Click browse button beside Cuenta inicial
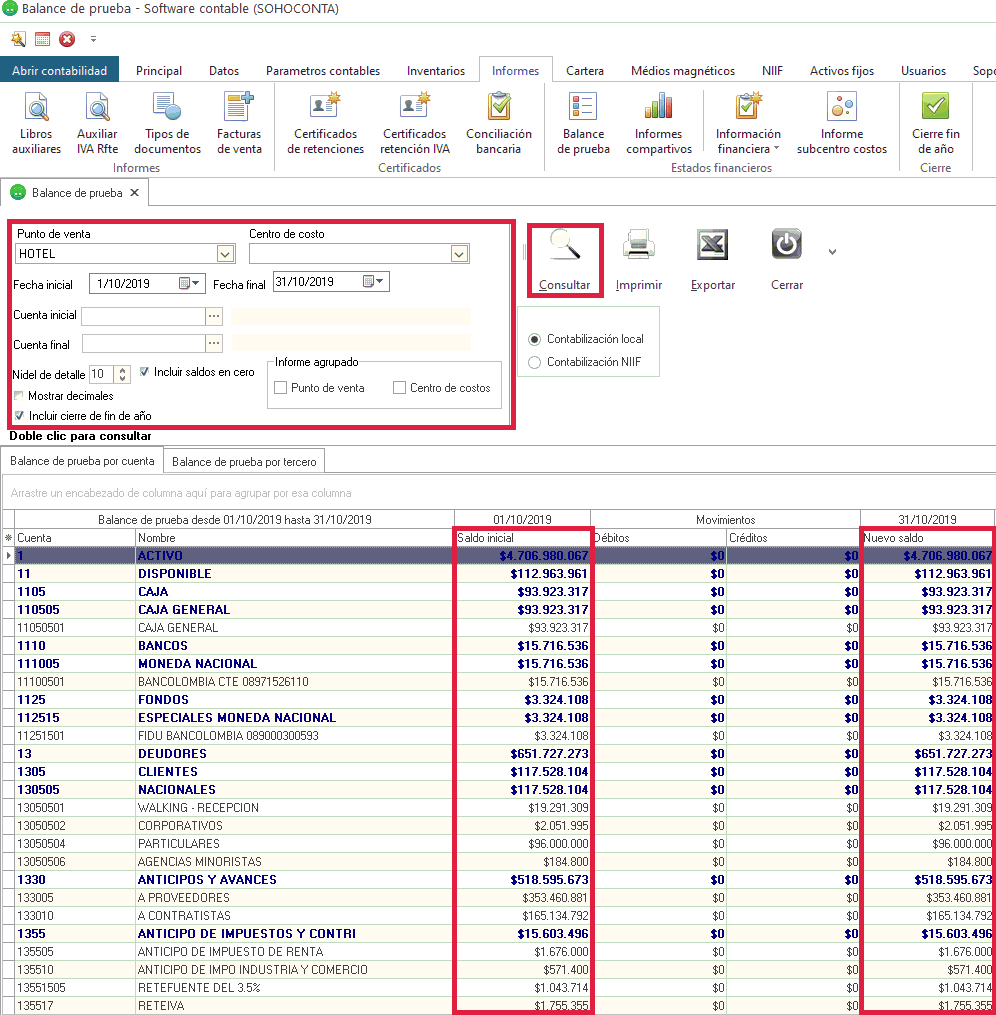 click(213, 316)
